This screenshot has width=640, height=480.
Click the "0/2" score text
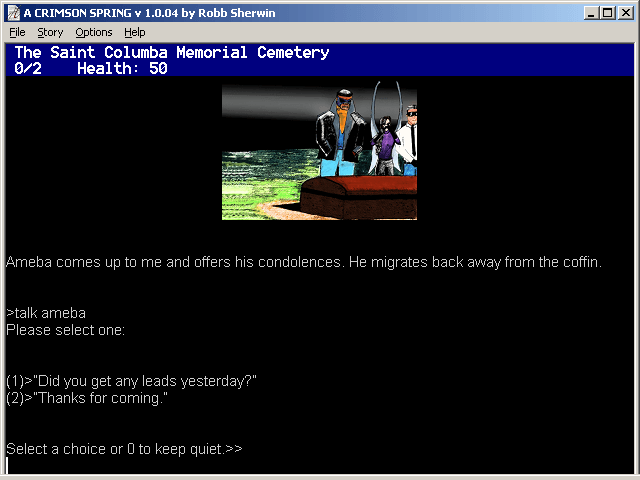(x=28, y=68)
